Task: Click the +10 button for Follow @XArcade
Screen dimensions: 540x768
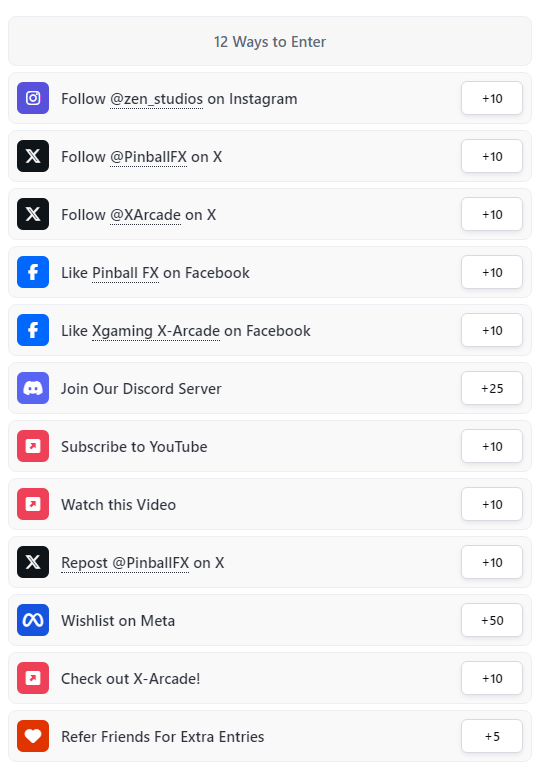Action: click(492, 214)
